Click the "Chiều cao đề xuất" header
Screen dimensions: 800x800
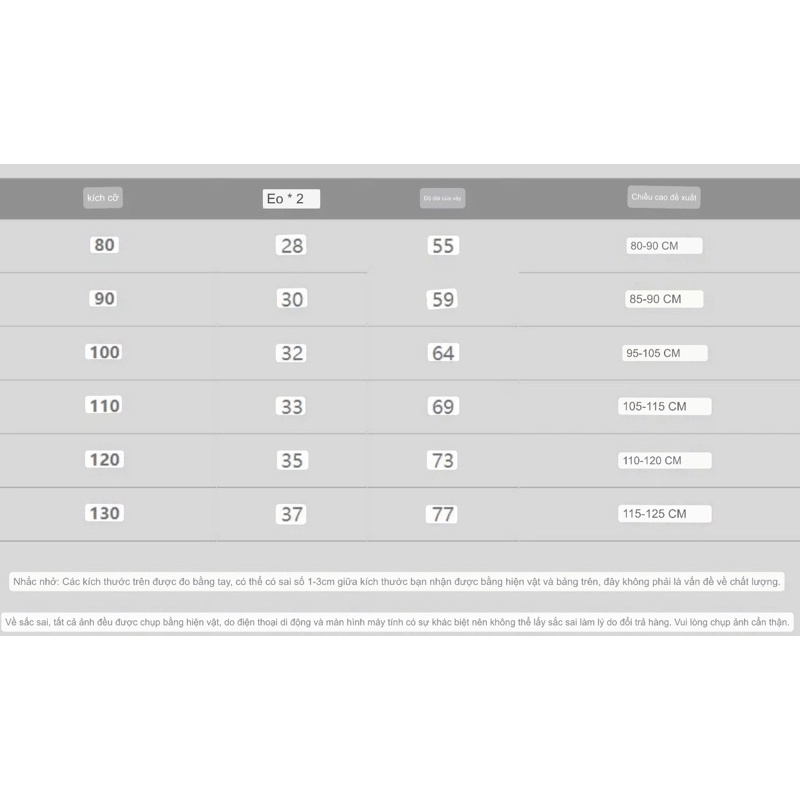tap(663, 197)
